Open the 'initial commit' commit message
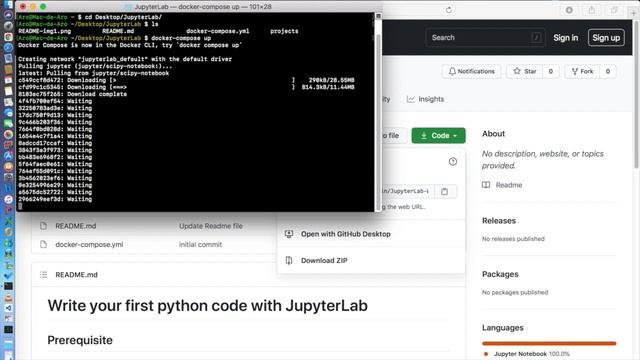640x360 pixels. [200, 244]
